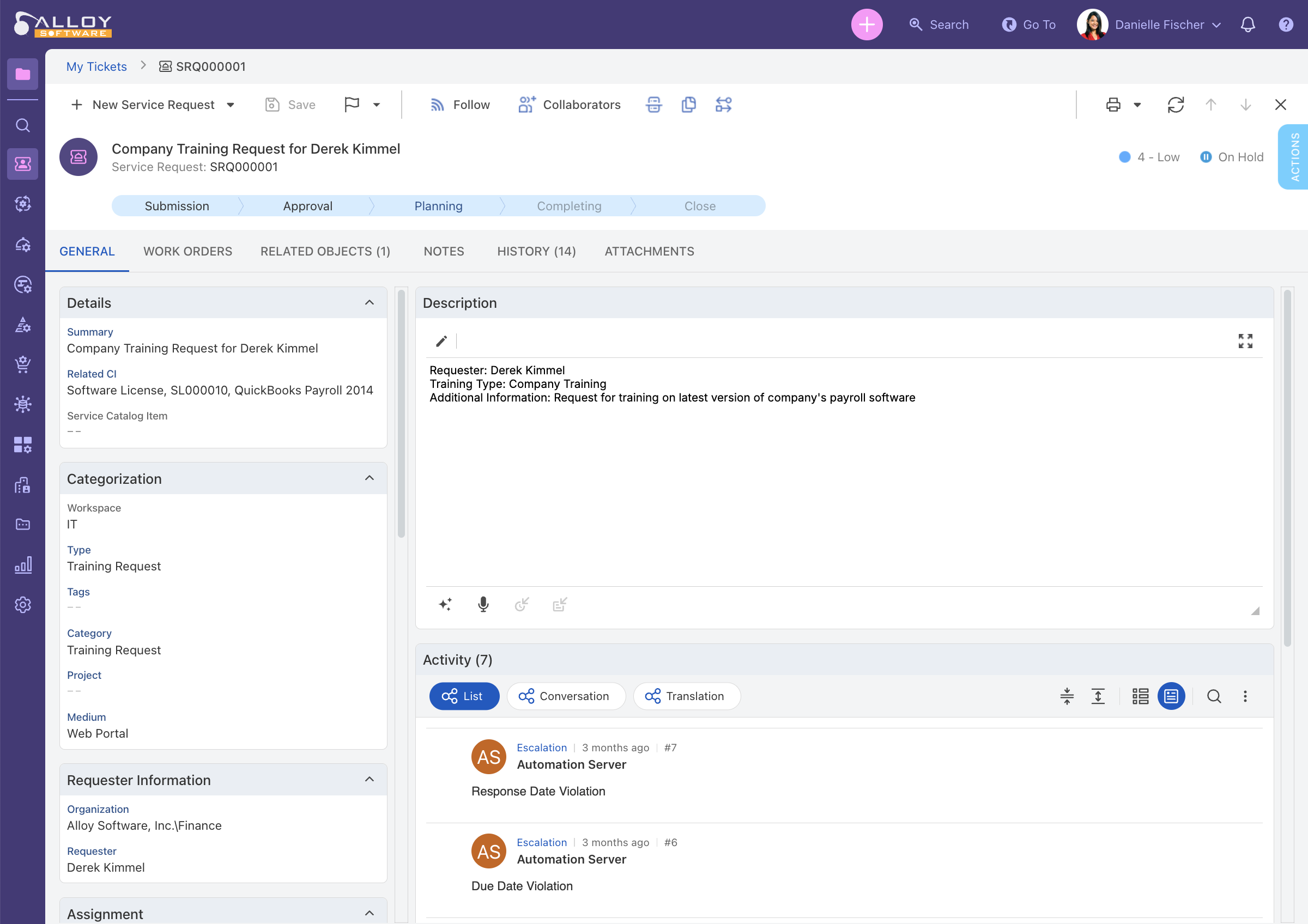Open the History (14) tab
The height and width of the screenshot is (924, 1308).
click(536, 251)
